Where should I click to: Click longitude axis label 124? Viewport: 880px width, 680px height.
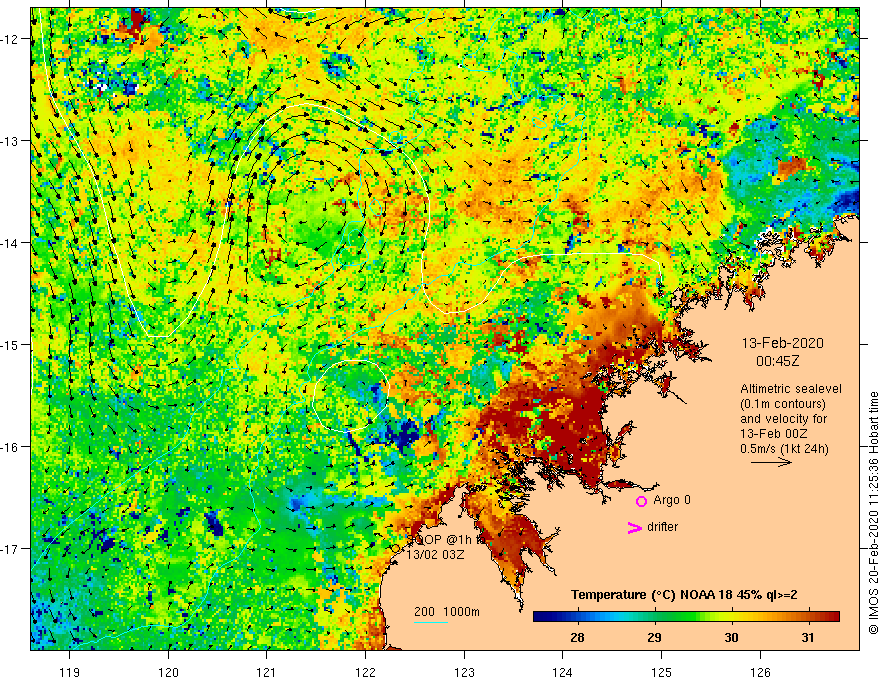pyautogui.click(x=562, y=672)
